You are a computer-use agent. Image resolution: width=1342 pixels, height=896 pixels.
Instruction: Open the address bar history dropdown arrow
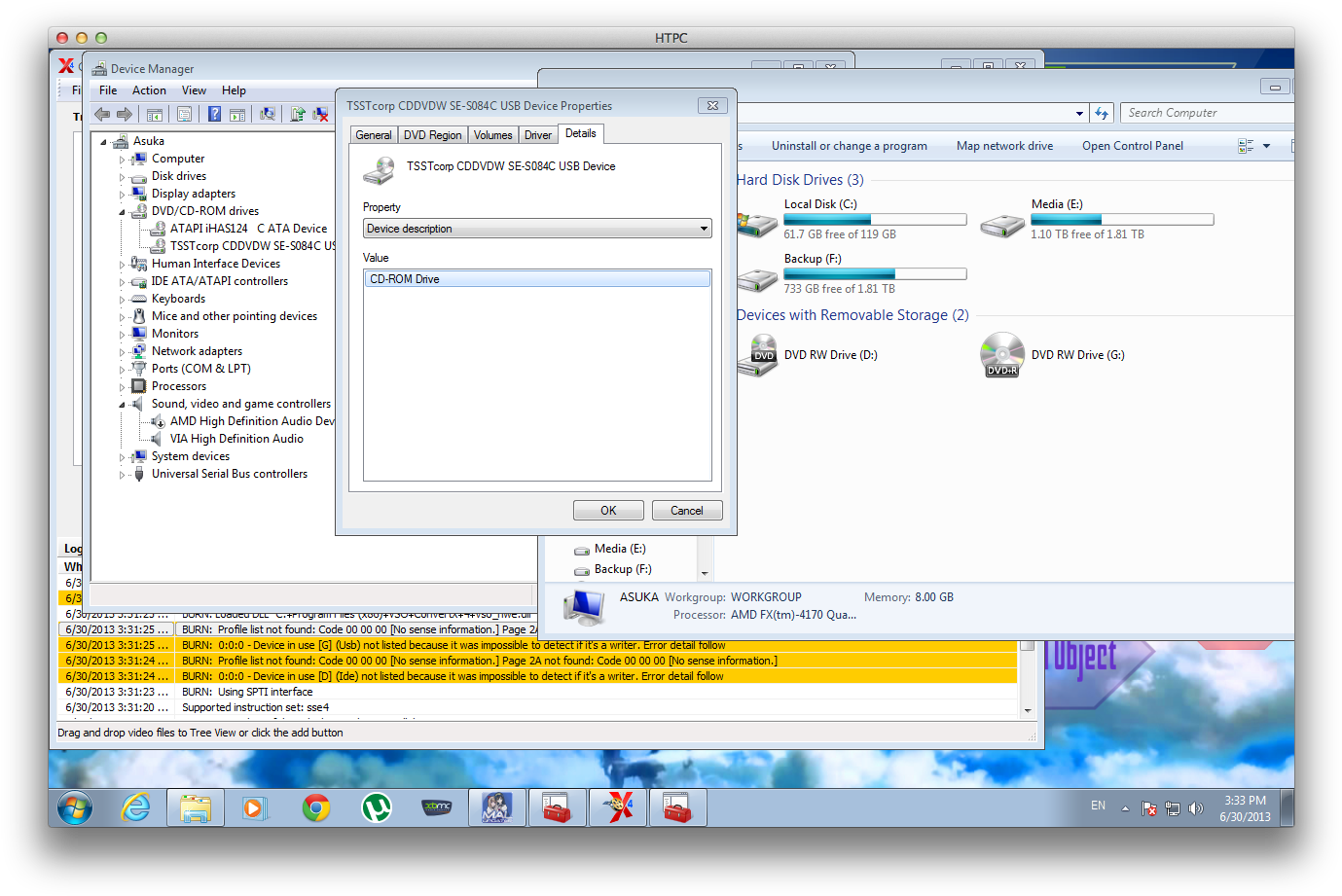[x=1079, y=114]
